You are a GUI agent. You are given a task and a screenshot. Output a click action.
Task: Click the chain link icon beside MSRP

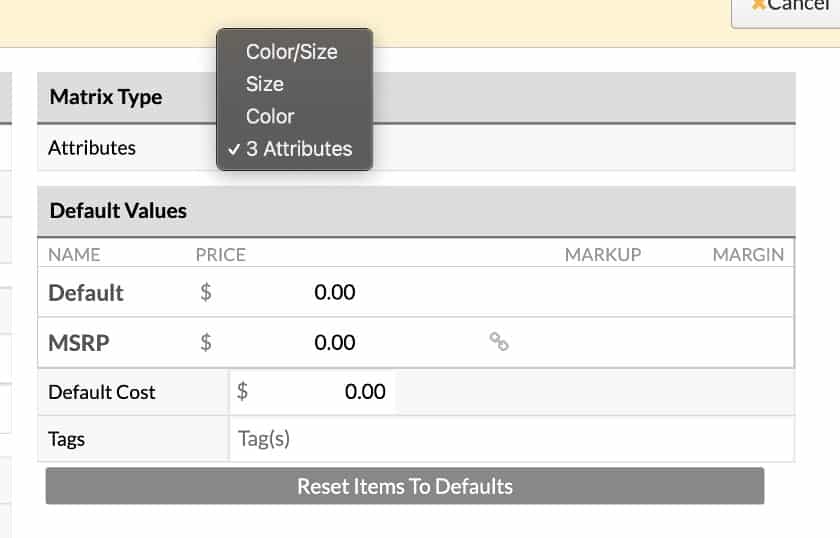(499, 342)
